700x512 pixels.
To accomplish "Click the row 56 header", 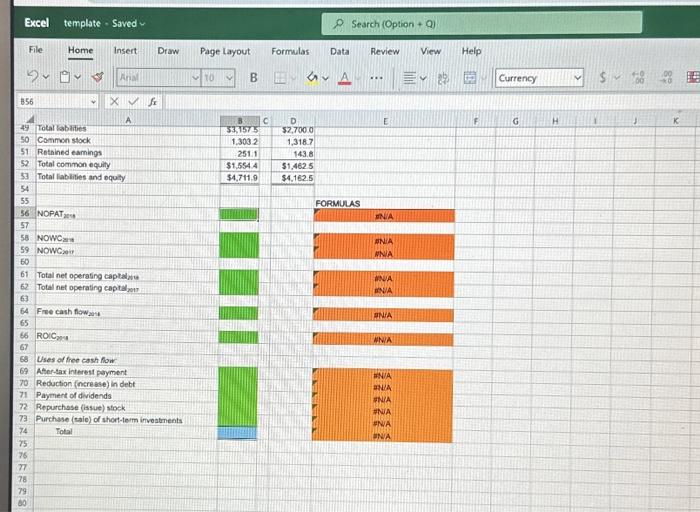I will 25,213.
